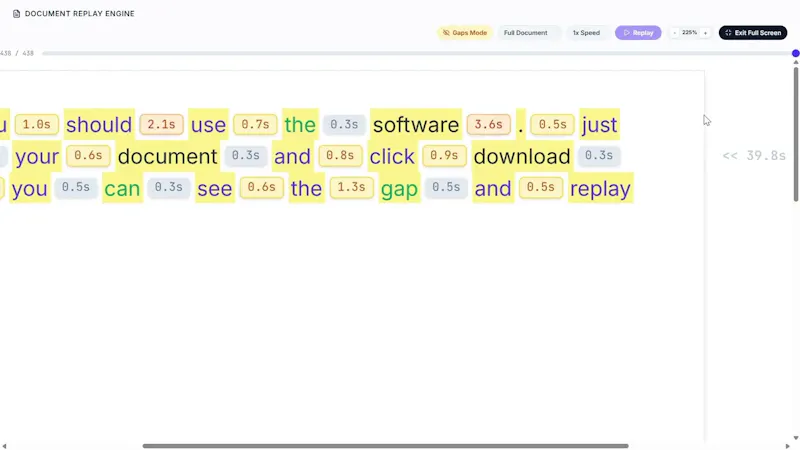Click the green "the" before "software"
Image resolution: width=800 pixels, height=450 pixels.
pyautogui.click(x=300, y=124)
